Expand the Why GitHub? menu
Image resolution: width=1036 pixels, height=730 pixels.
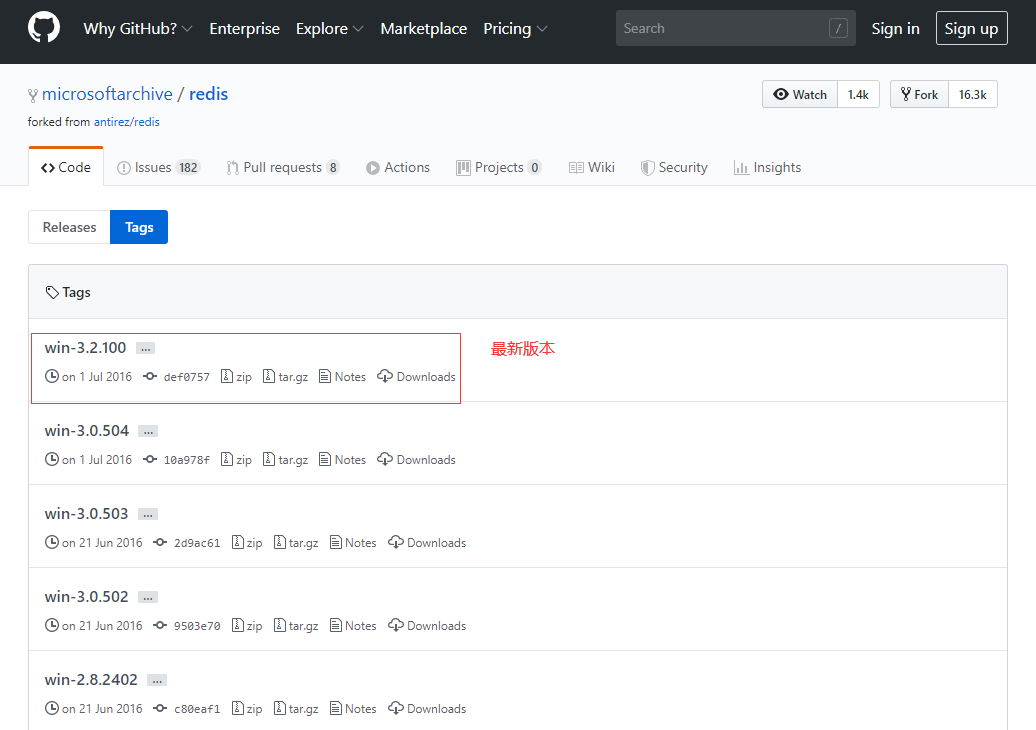click(x=137, y=28)
